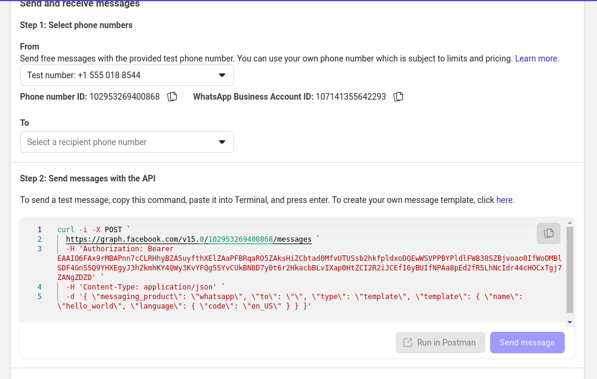Image resolution: width=597 pixels, height=379 pixels.
Task: Copy the WhatsApp Business Account ID
Action: click(x=398, y=97)
